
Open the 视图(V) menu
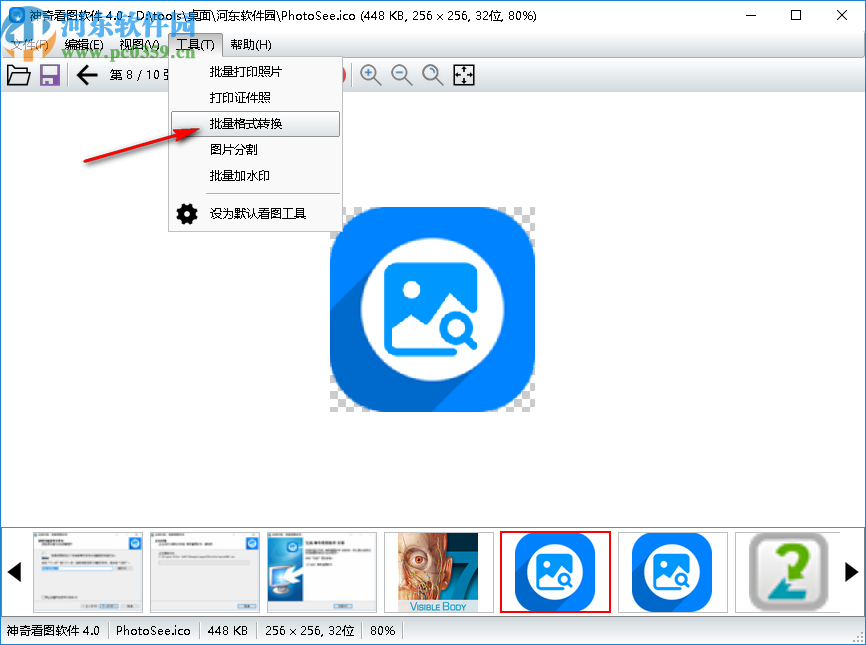140,45
